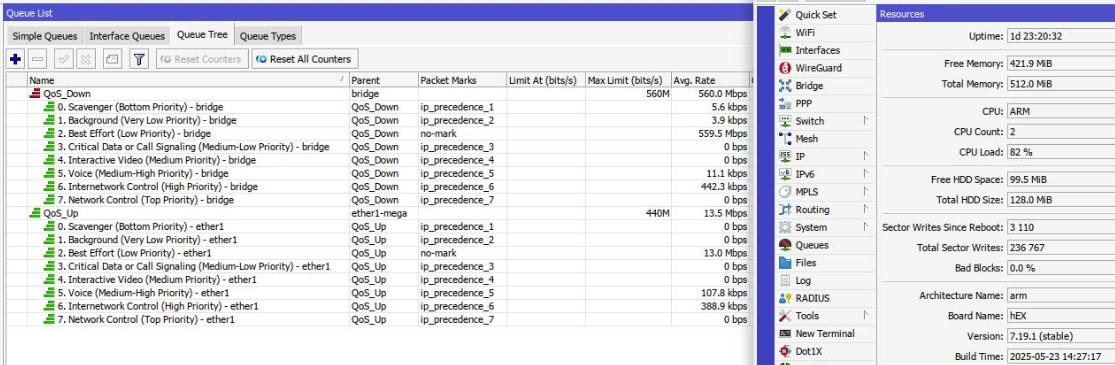Sort by Limit At column header

coord(545,80)
